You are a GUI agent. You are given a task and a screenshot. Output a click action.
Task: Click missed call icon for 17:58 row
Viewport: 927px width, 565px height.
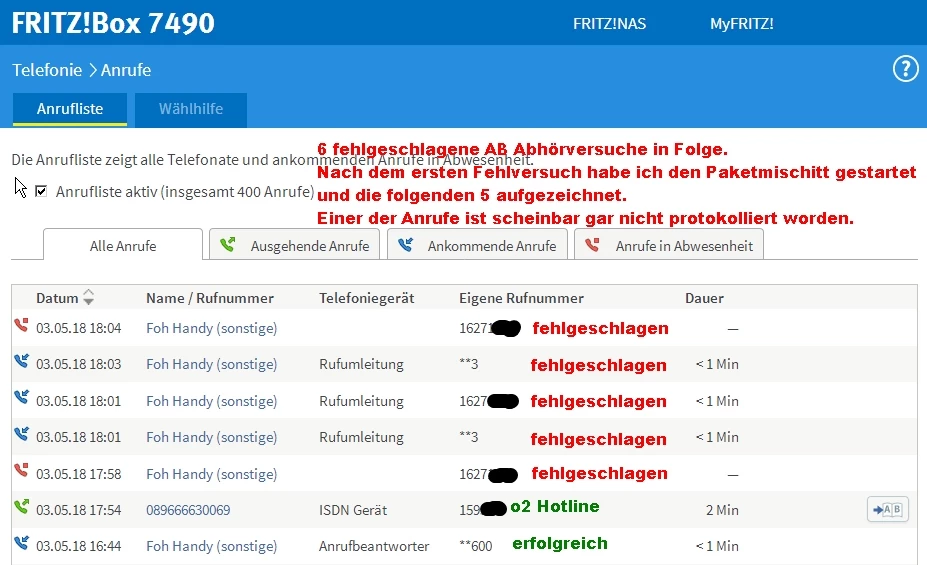(21, 470)
